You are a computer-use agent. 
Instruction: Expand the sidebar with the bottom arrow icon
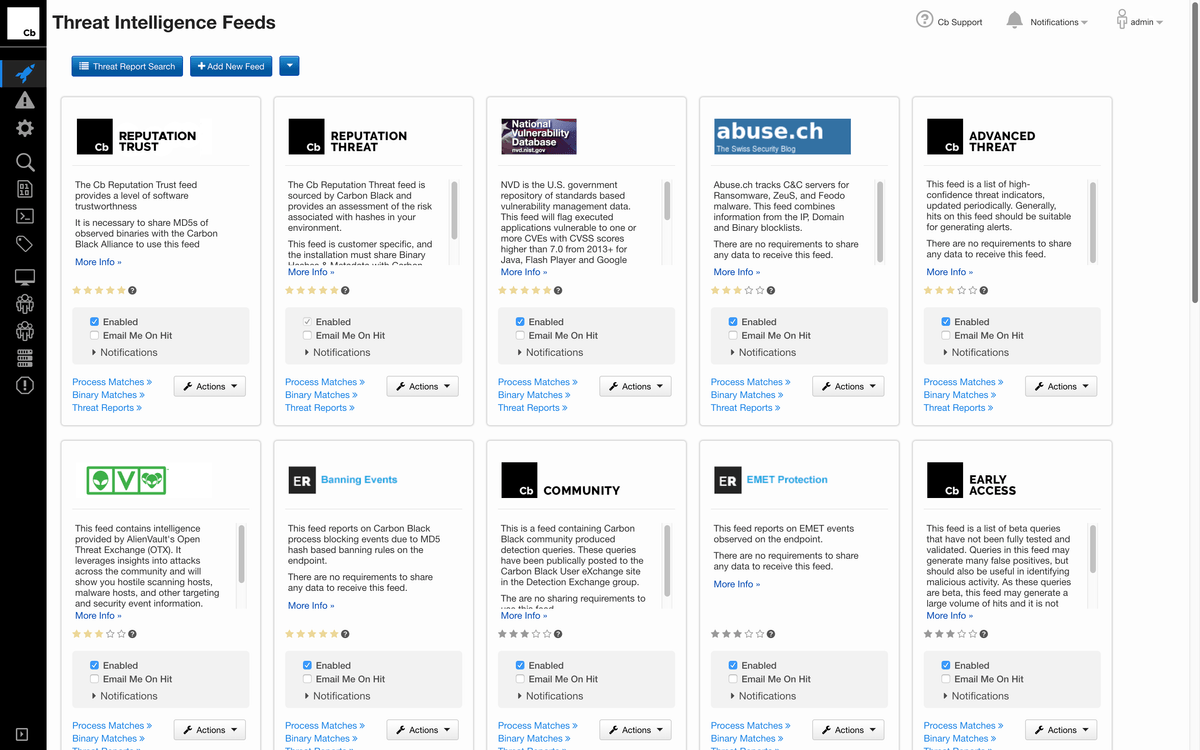click(x=22, y=734)
